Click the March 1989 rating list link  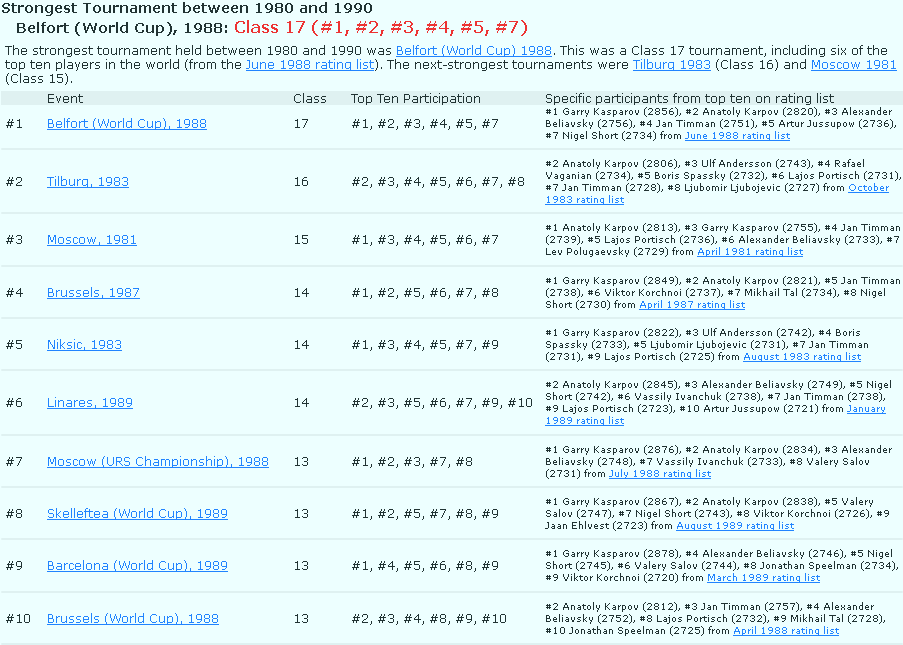[763, 578]
